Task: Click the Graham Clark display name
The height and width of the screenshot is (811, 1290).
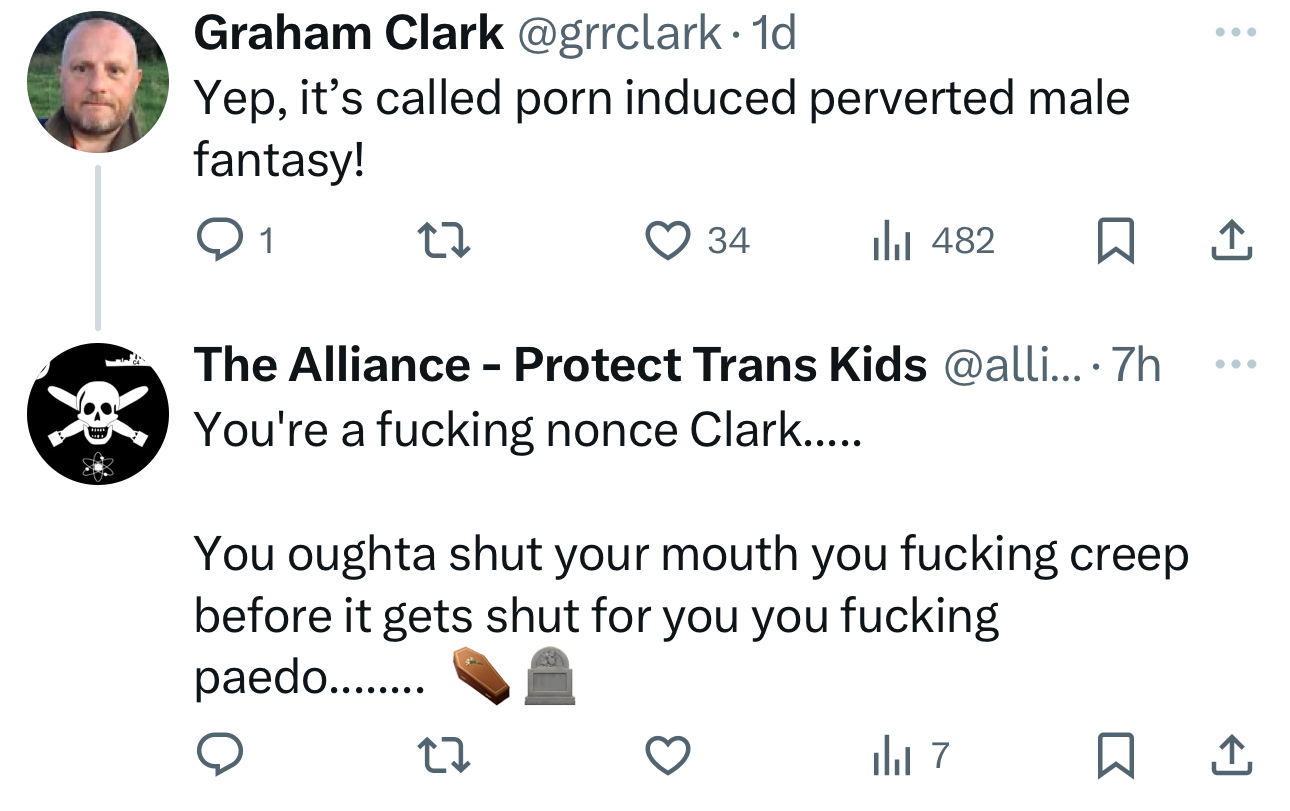Action: 348,34
